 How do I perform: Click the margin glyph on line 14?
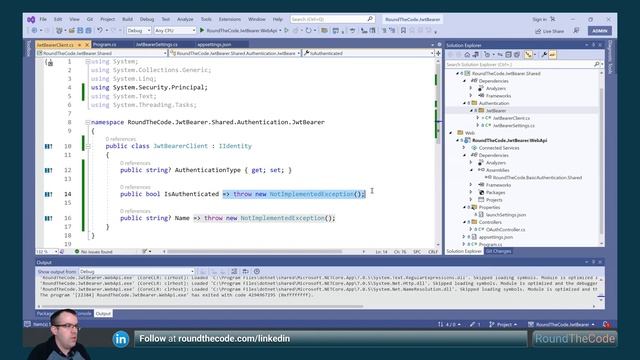pos(48,194)
